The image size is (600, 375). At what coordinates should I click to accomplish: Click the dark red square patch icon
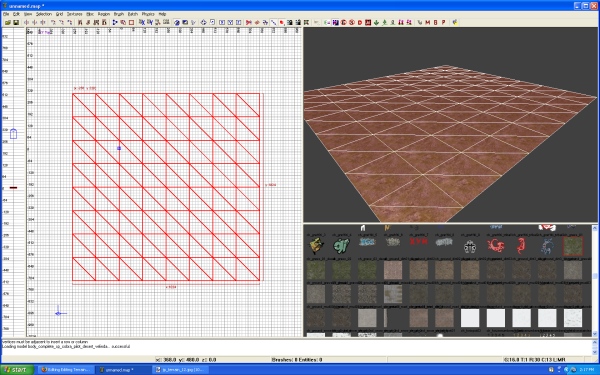pyautogui.click(x=368, y=23)
